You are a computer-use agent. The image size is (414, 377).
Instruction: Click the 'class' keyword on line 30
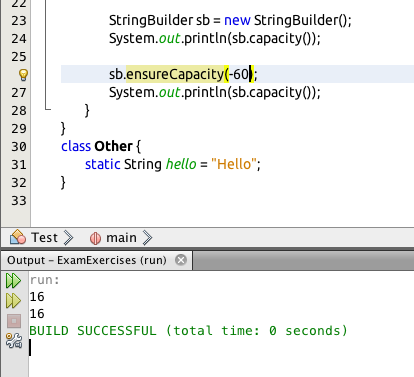[76, 146]
